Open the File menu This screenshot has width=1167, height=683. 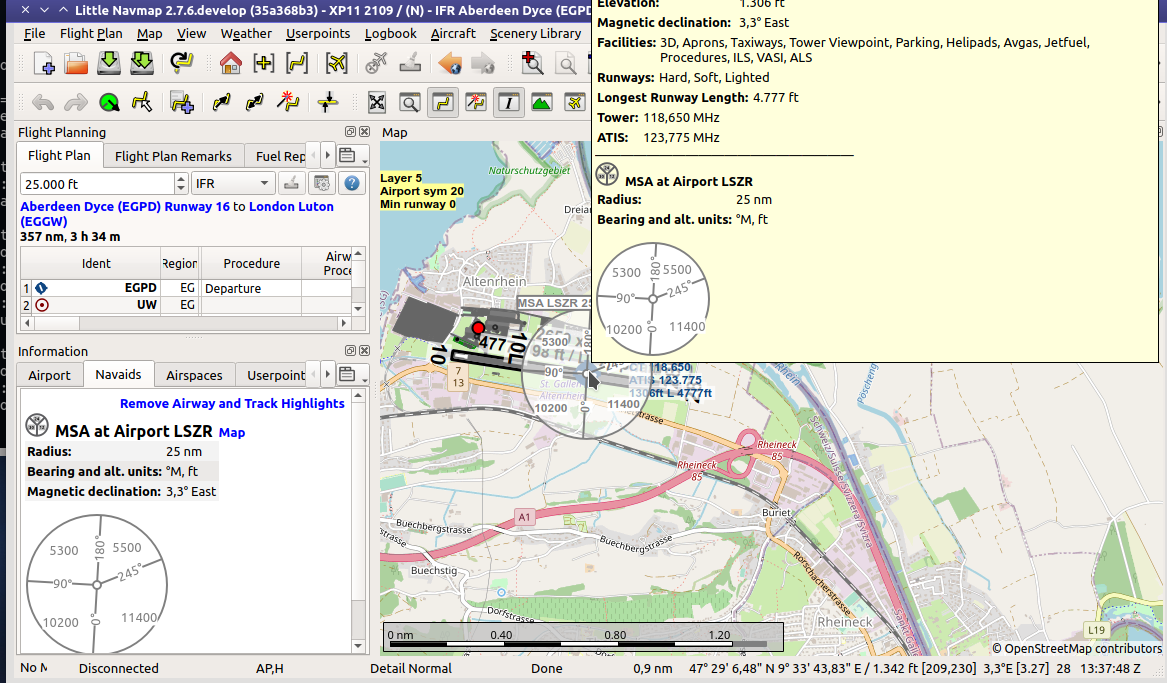tap(34, 33)
